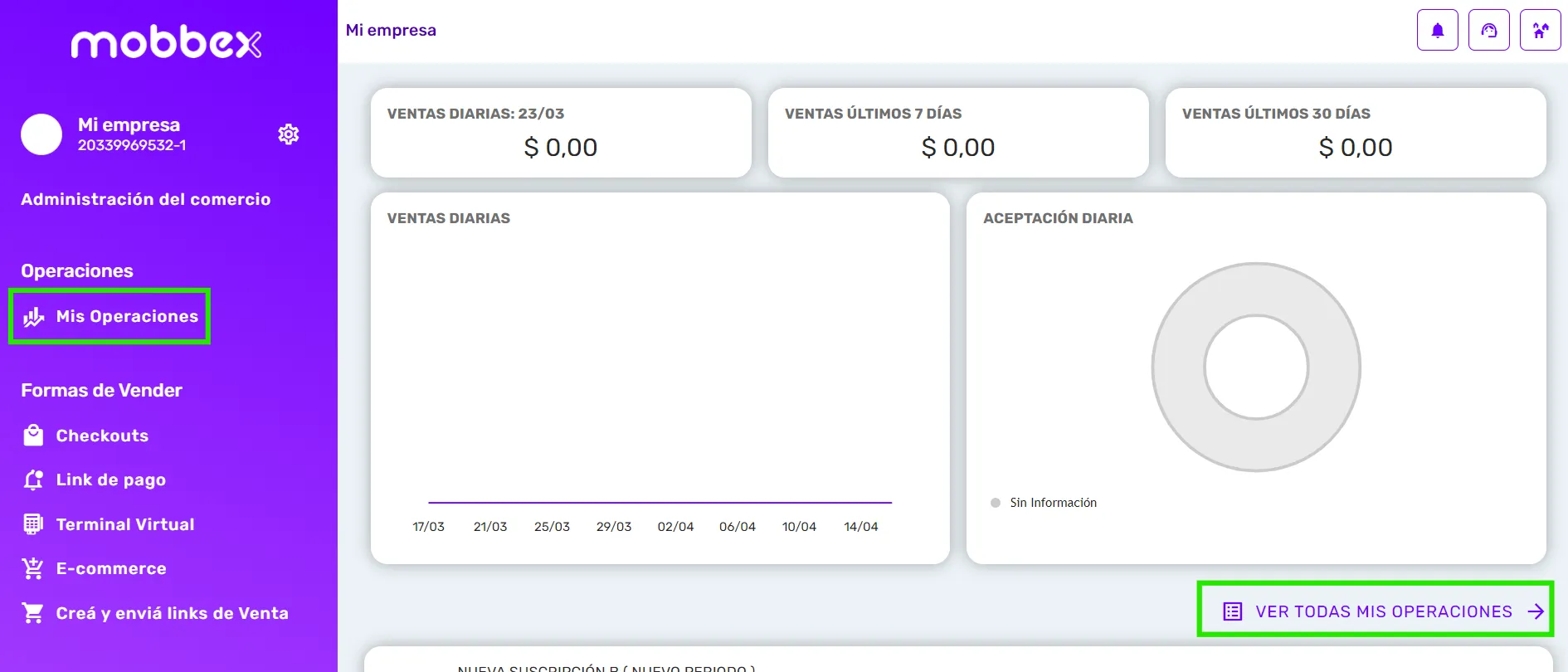Click the sidebar company ID 20339969532-1
Screen dimensions: 1568x672
[x=132, y=145]
